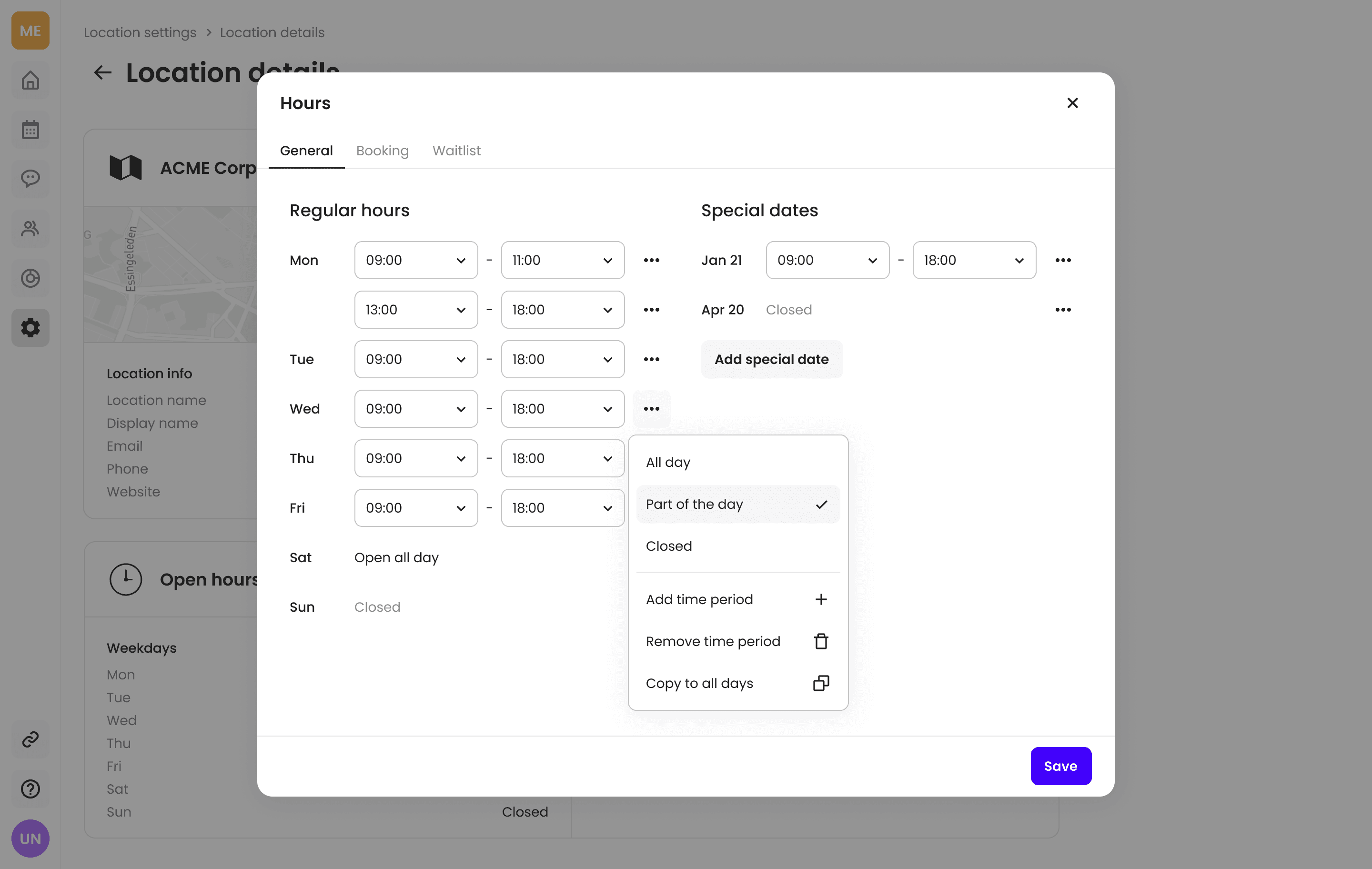Select All day in the menu
1372x869 pixels.
coord(738,462)
